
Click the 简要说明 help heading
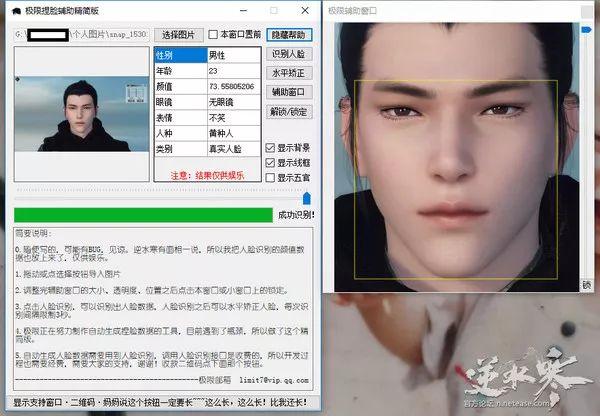click(33, 233)
